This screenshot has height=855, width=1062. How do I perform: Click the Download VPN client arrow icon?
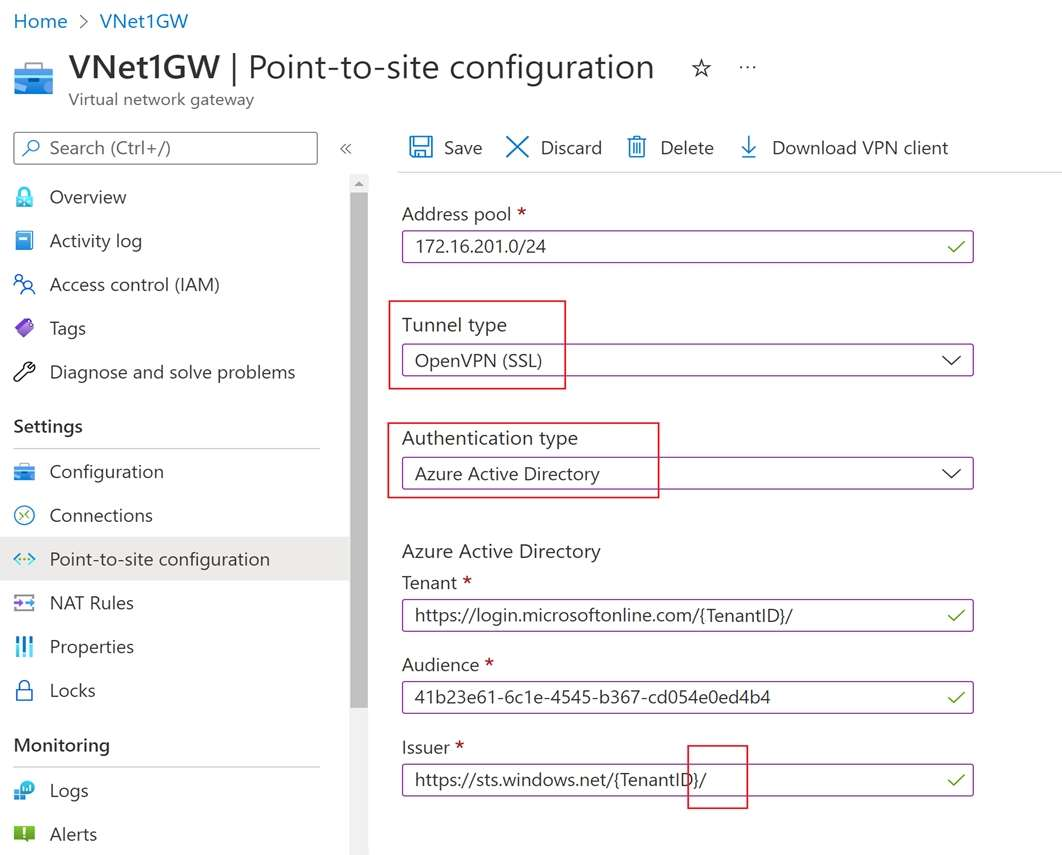(x=748, y=148)
